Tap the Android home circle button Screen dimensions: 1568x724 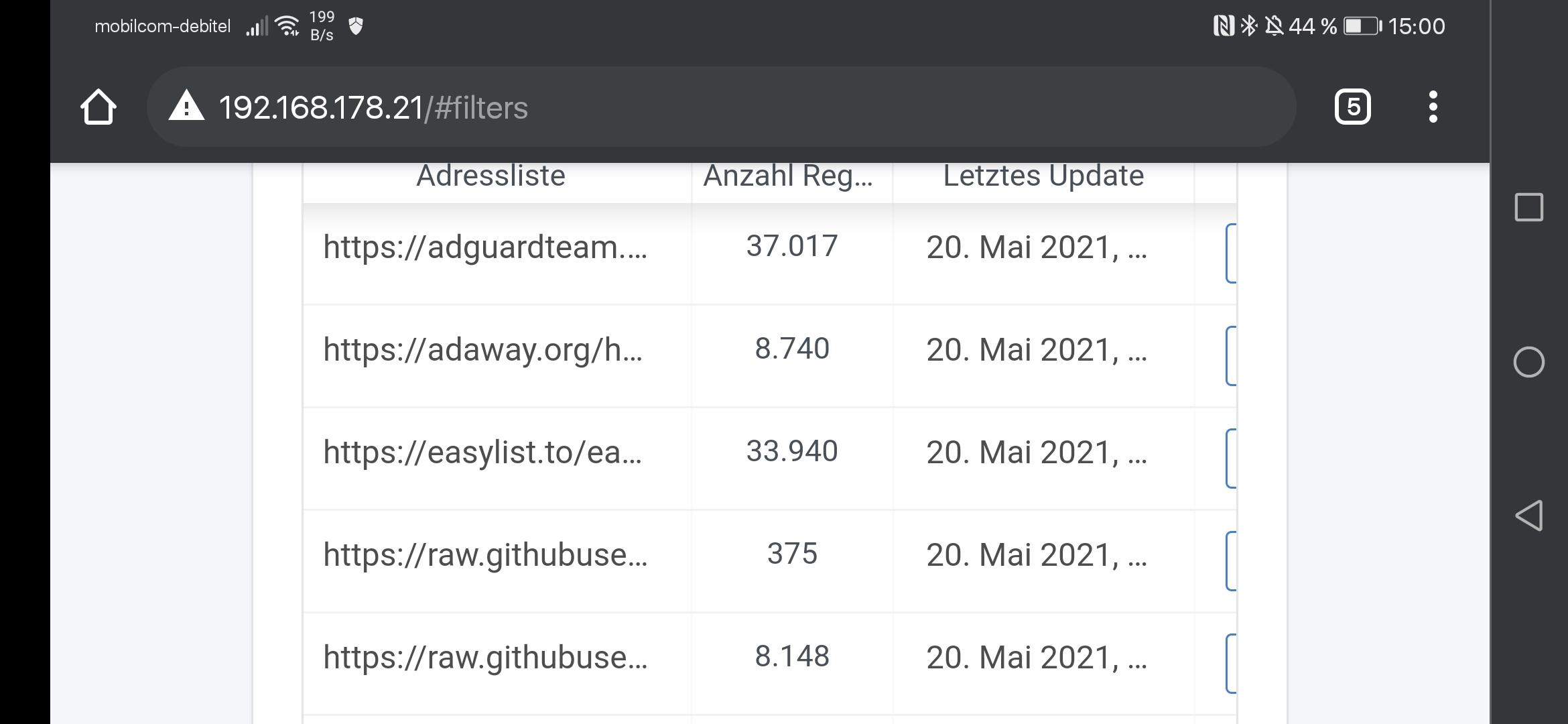coord(1528,363)
